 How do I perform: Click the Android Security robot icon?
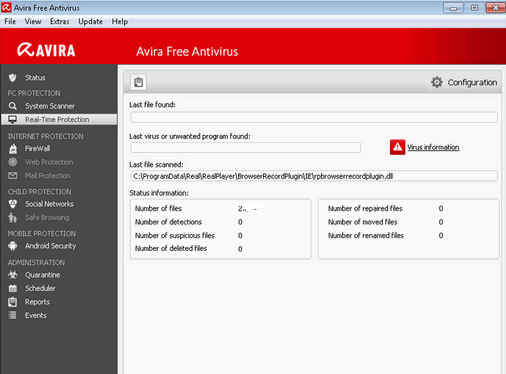(13, 246)
